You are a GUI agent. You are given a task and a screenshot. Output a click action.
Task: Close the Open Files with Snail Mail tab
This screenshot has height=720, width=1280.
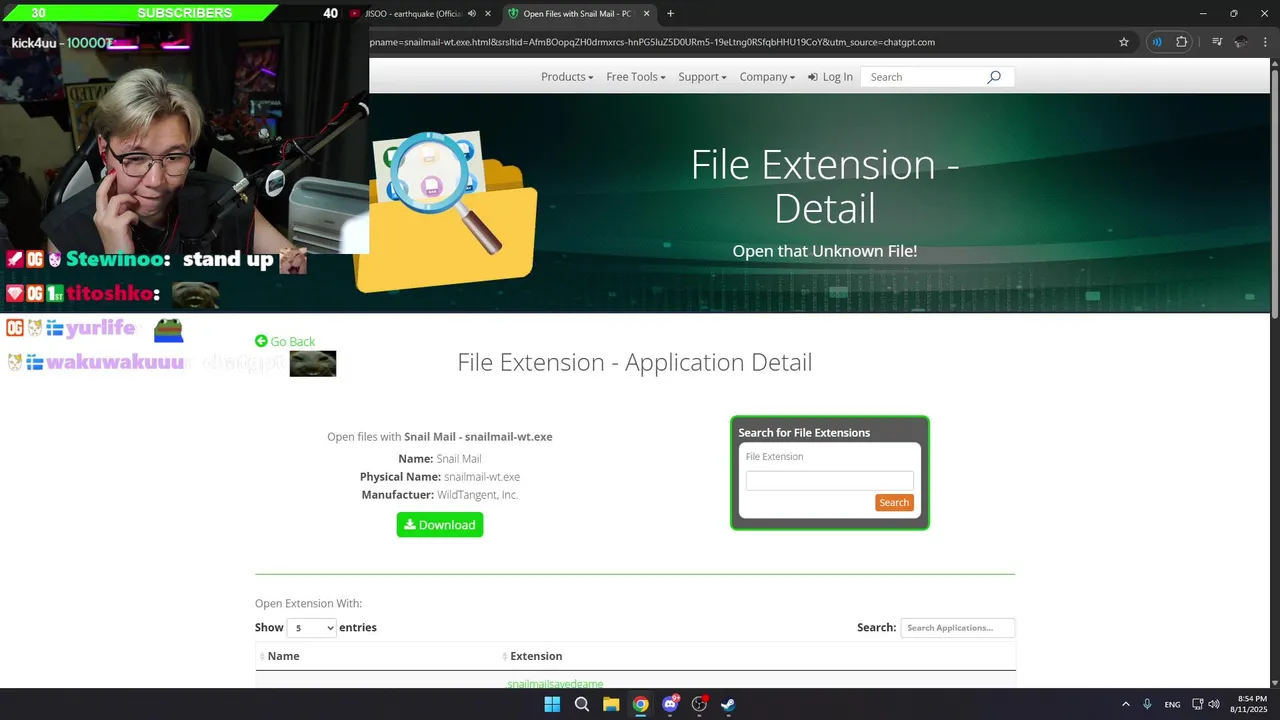tap(647, 14)
